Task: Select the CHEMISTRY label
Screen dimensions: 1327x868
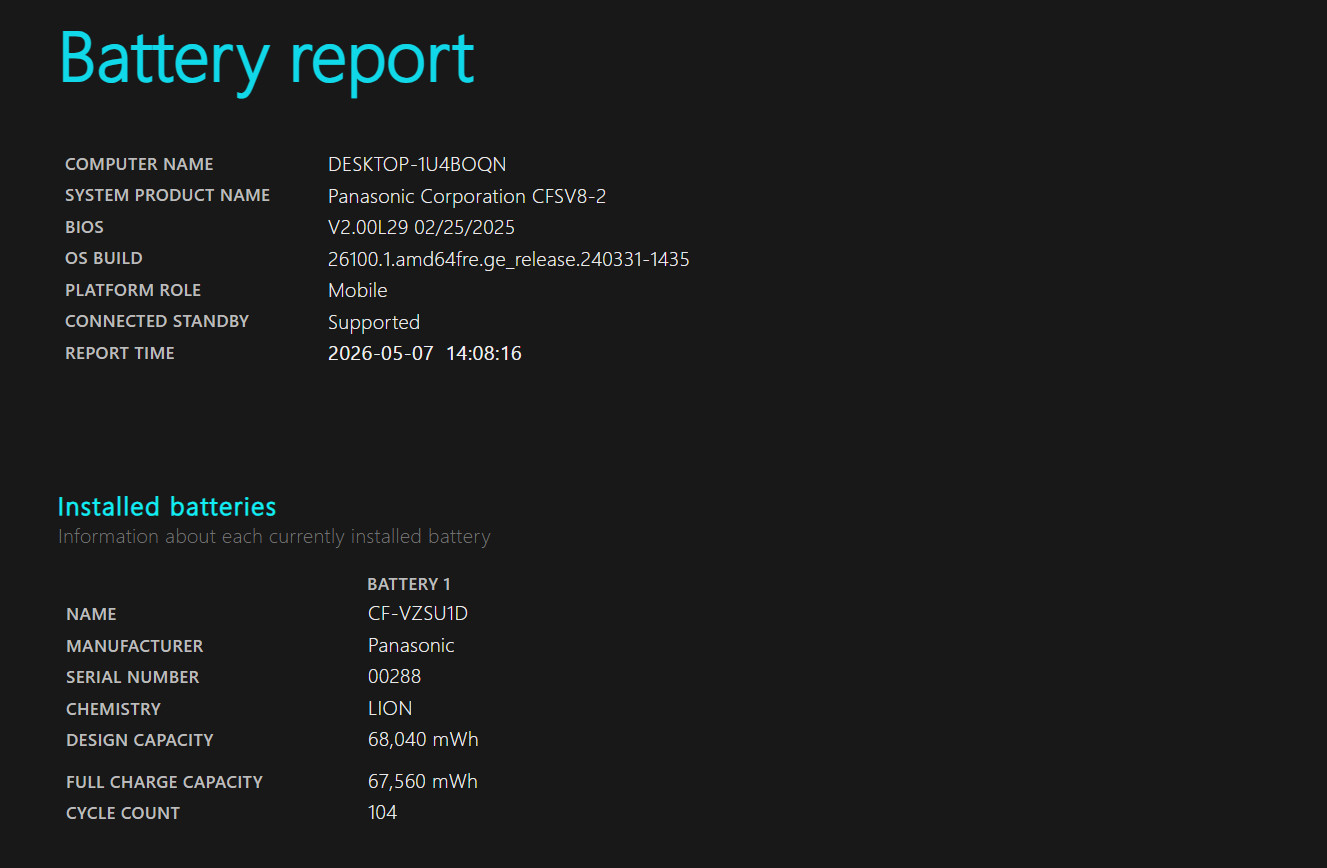Action: 113,709
